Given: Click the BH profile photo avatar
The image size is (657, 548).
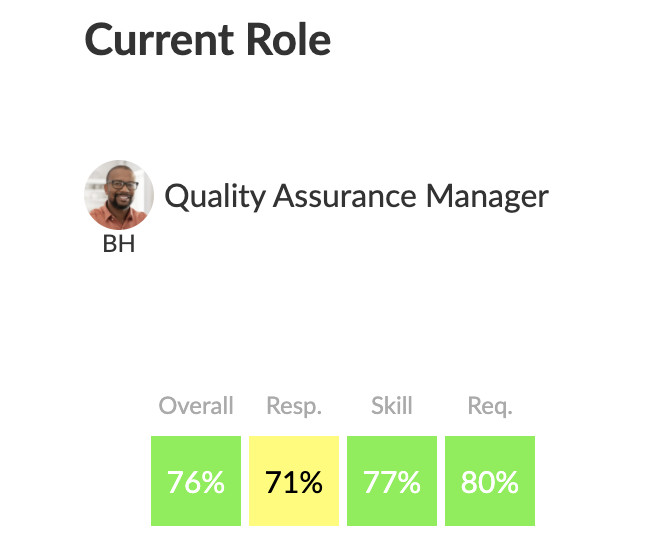Looking at the screenshot, I should tap(119, 195).
